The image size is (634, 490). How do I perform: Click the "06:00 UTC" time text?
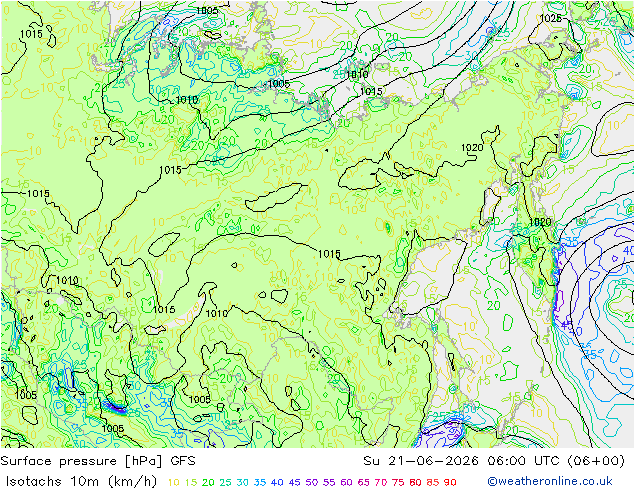pyautogui.click(x=523, y=461)
